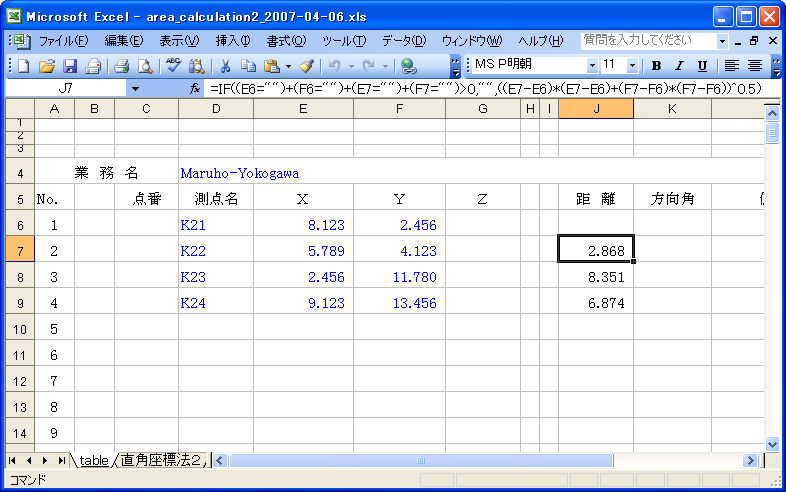Click the vertical scrollbar thumb
This screenshot has height=492, width=786.
[772, 133]
